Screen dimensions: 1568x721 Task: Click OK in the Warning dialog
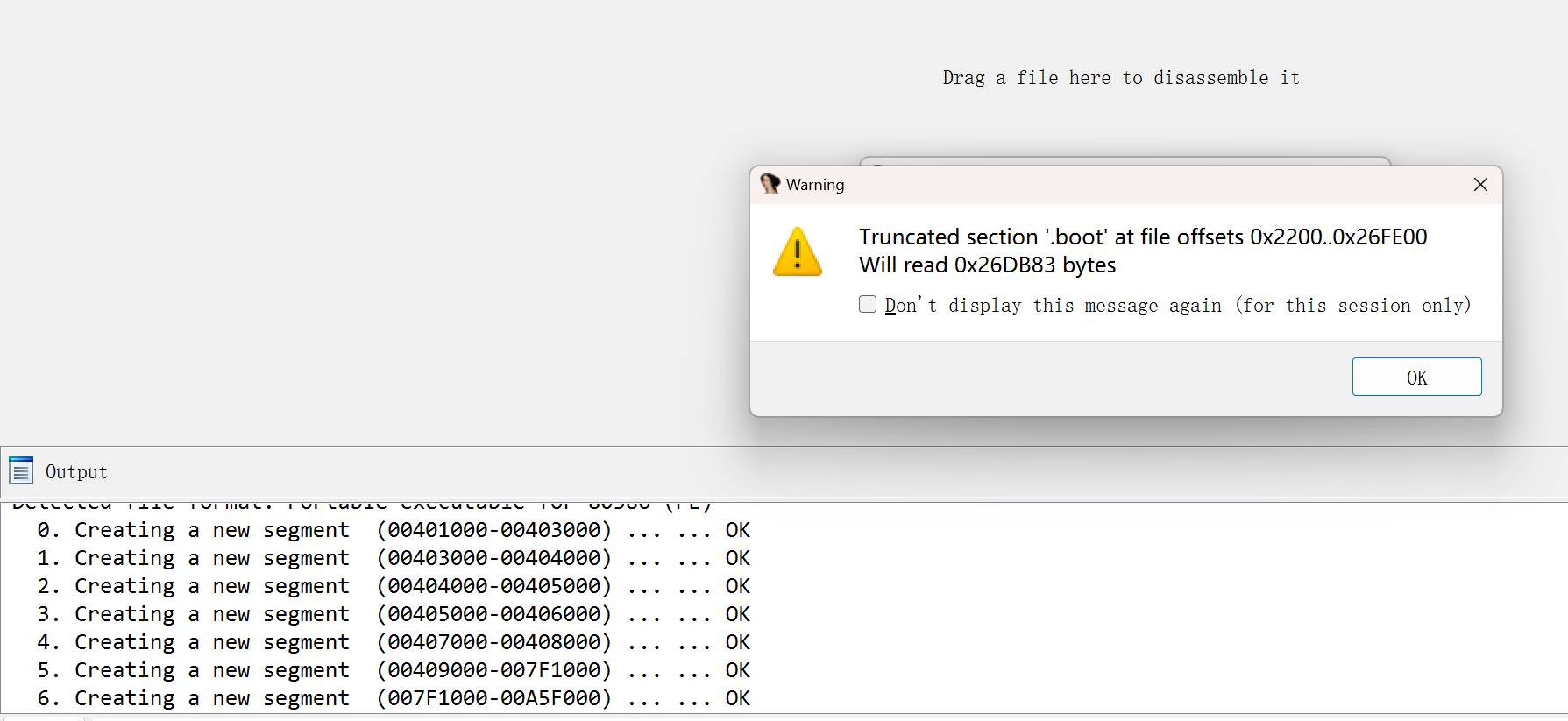click(1415, 377)
